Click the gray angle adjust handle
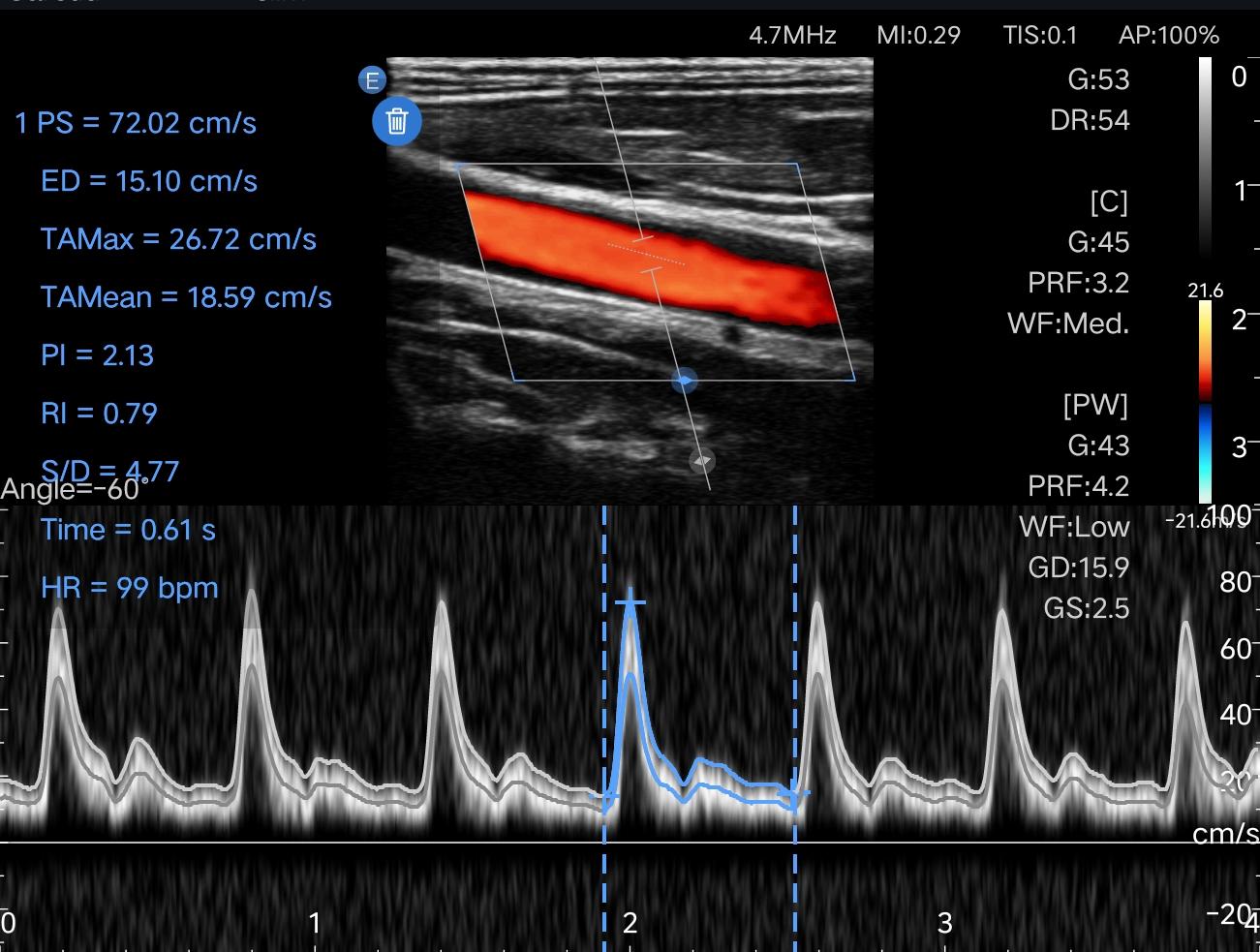1260x952 pixels. (702, 461)
